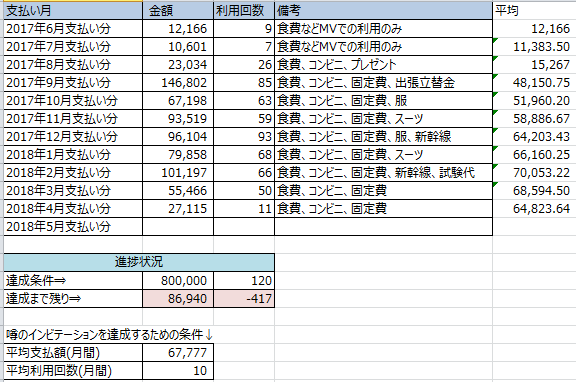Select the amount cell 27,115

178,209
